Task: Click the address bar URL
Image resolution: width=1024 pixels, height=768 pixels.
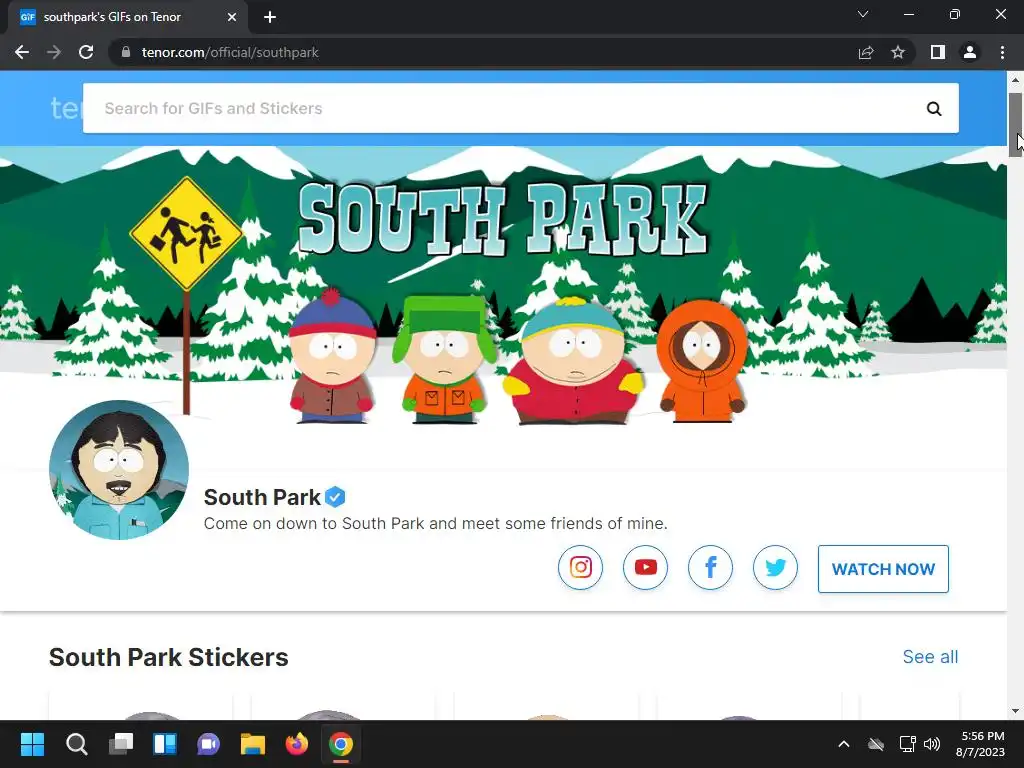Action: [x=230, y=52]
